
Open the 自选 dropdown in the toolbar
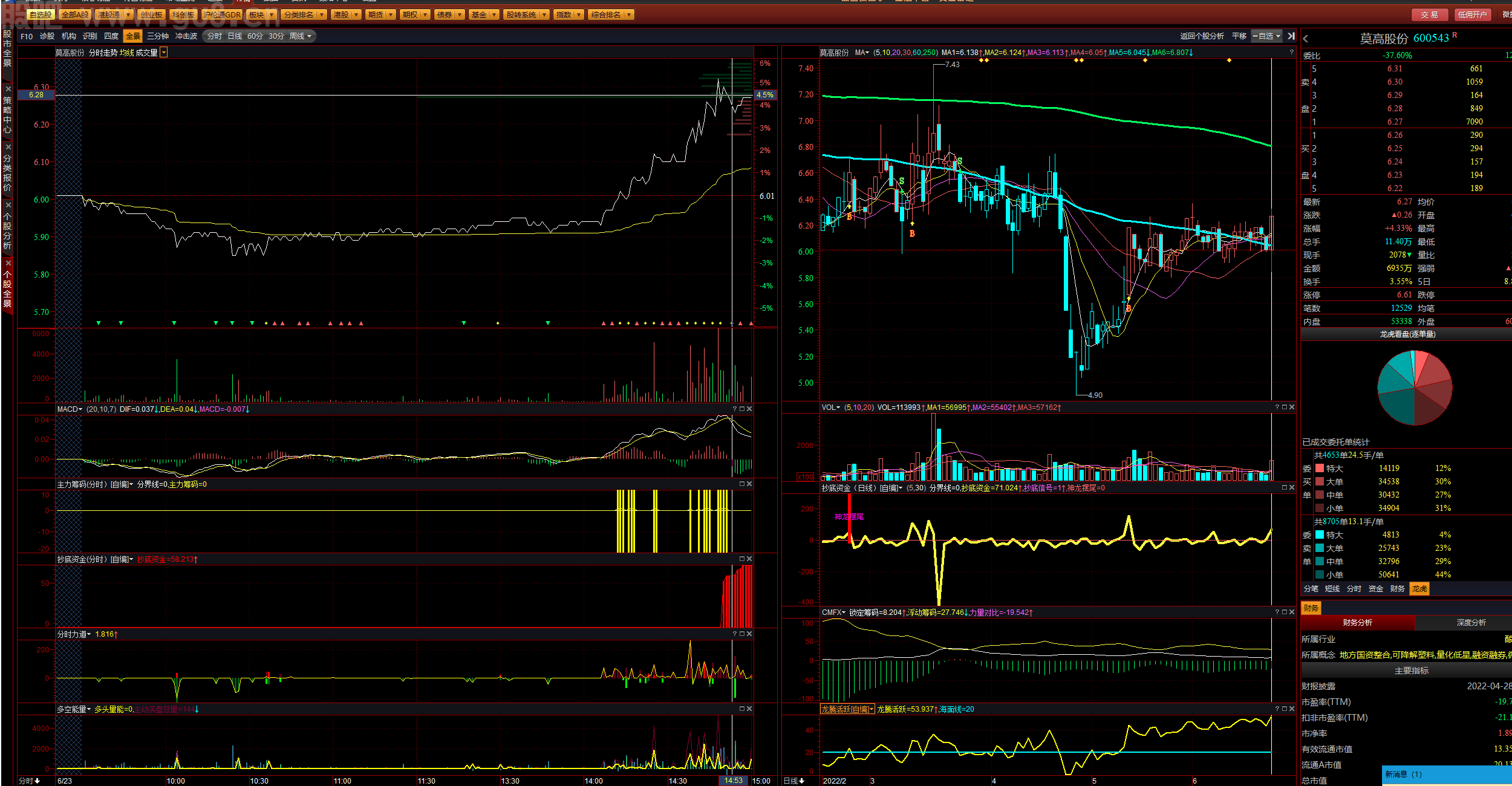pos(1266,36)
